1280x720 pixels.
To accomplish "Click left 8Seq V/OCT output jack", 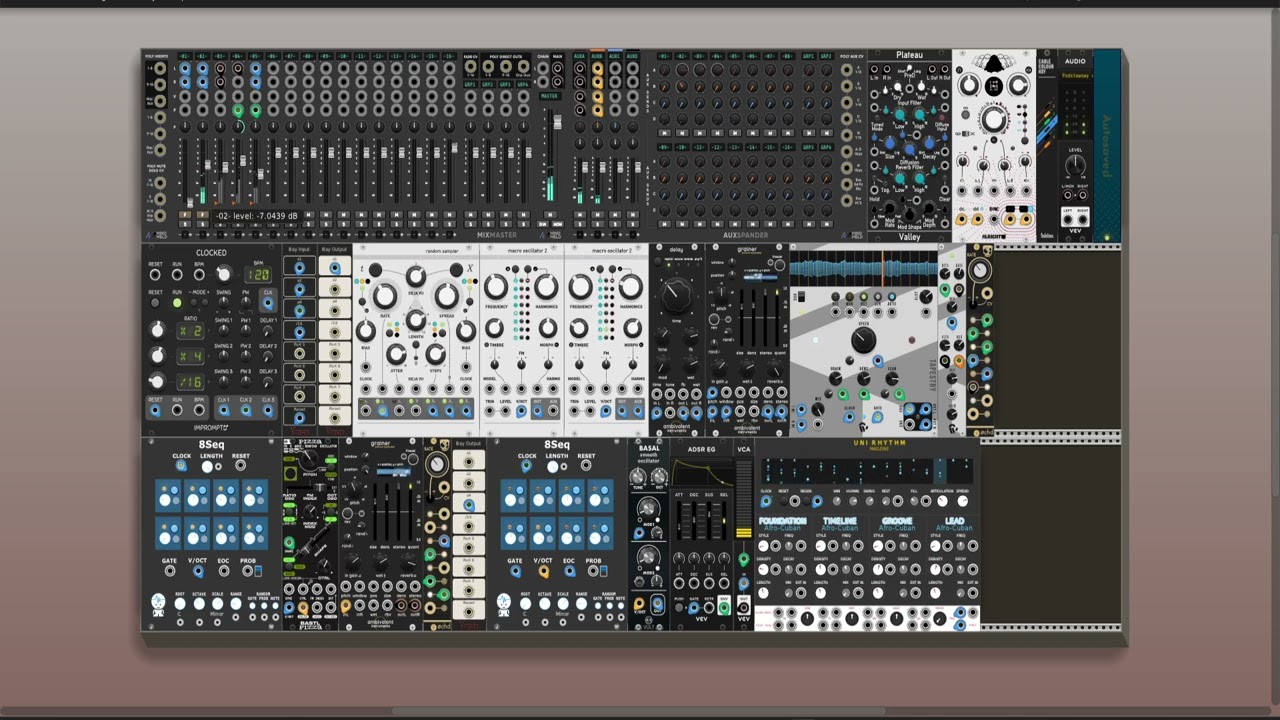I will [198, 571].
